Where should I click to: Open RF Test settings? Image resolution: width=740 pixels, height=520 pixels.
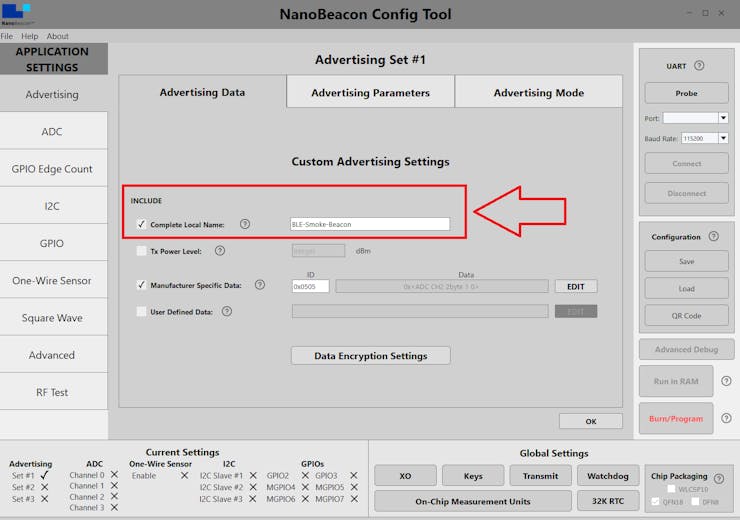(53, 392)
